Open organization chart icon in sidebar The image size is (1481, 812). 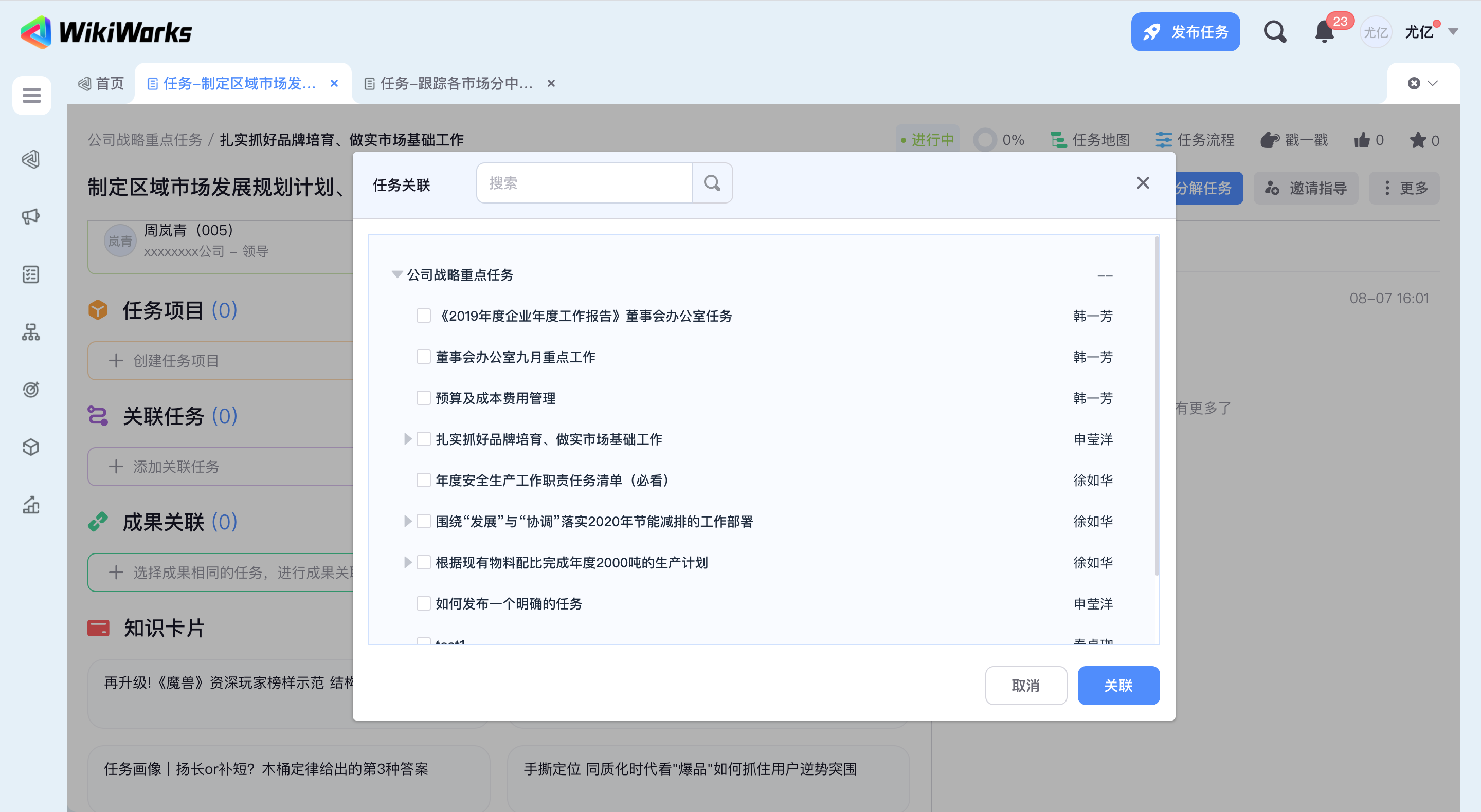coord(31,332)
